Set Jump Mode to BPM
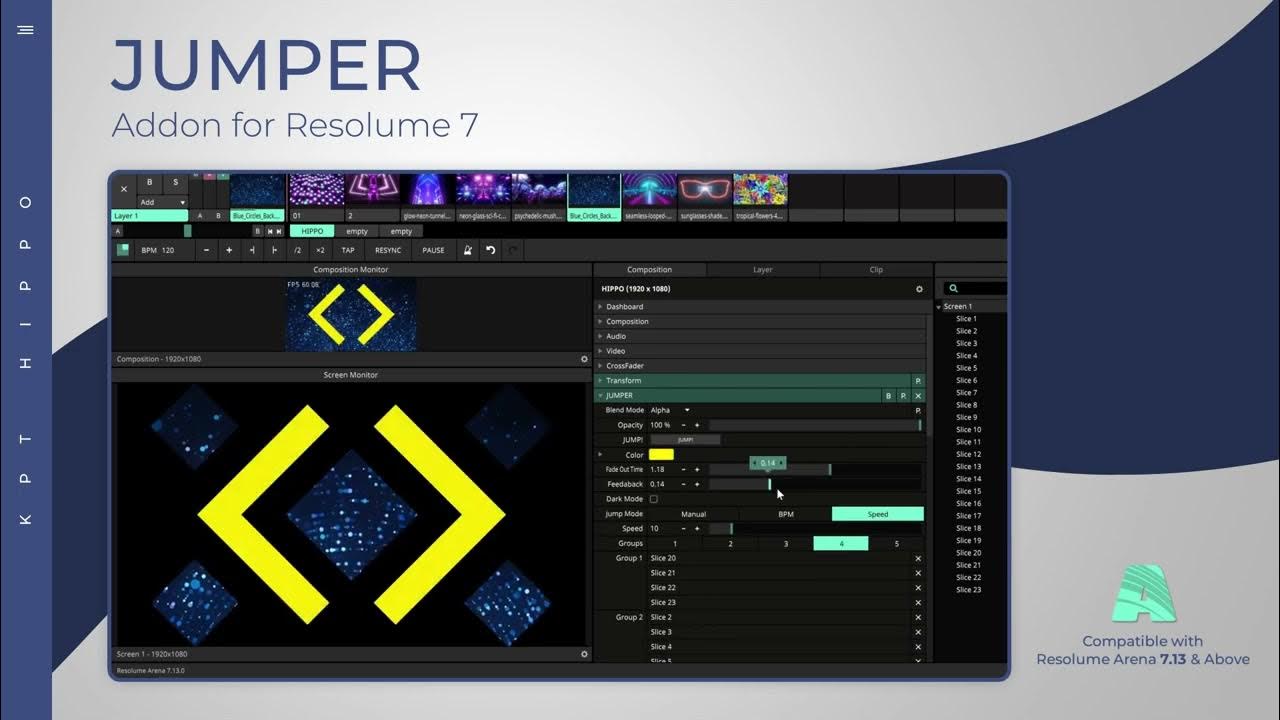Viewport: 1280px width, 720px height. pos(786,514)
